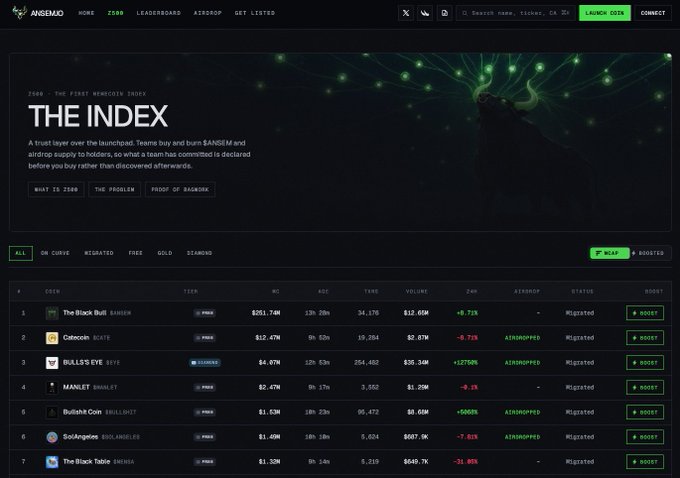Open the MANLET name link
680x478 pixels.
click(76, 387)
